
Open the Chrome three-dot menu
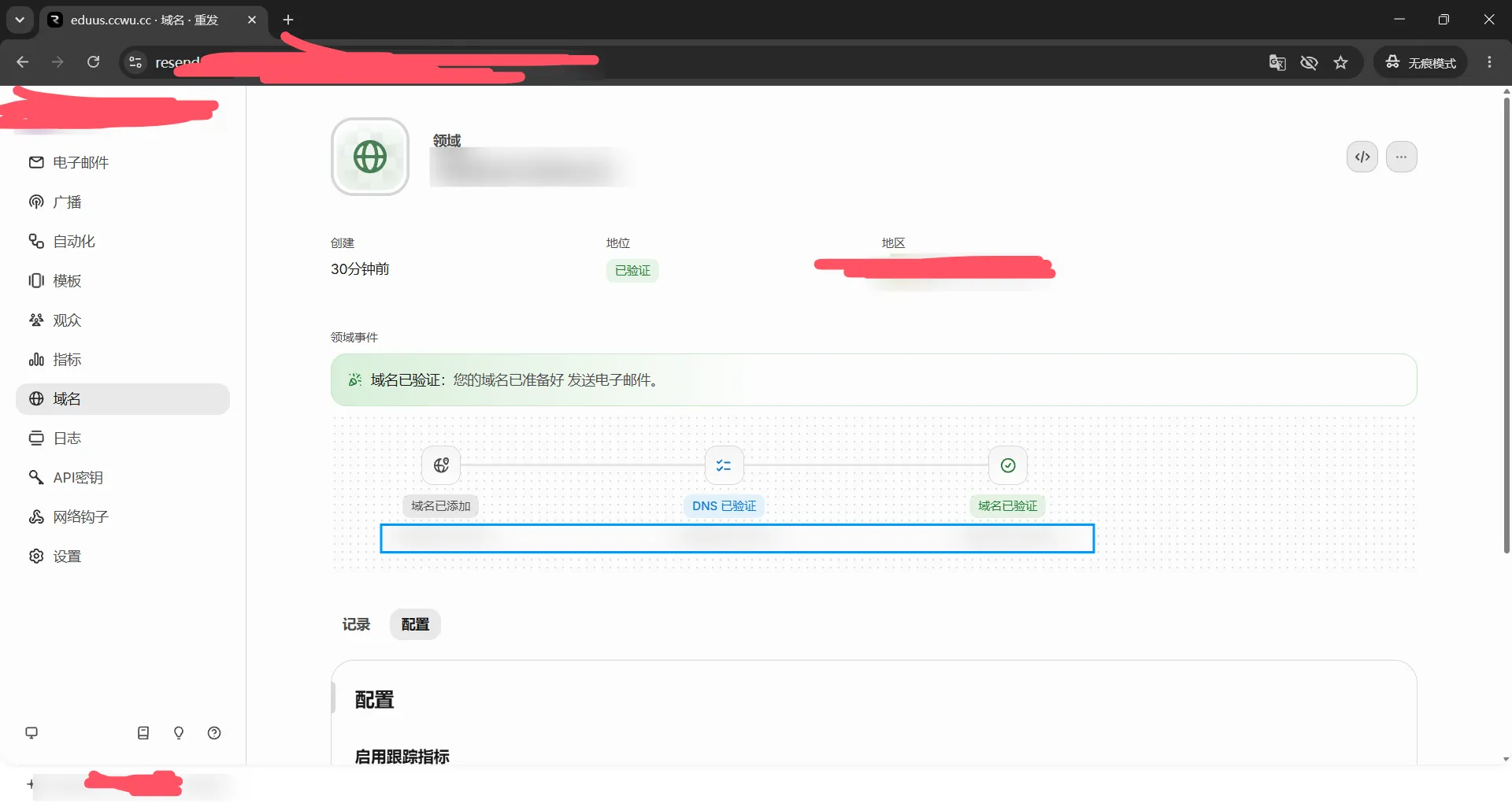[x=1489, y=62]
